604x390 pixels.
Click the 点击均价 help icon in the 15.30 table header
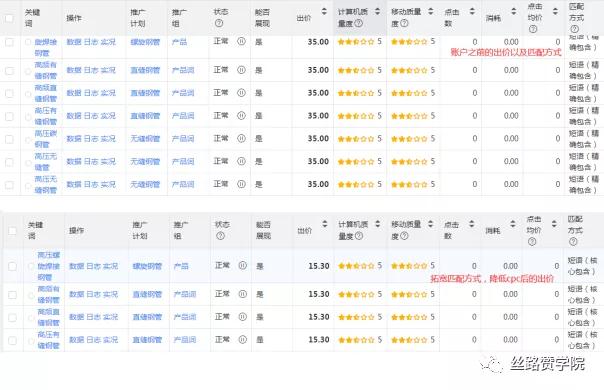pos(532,242)
